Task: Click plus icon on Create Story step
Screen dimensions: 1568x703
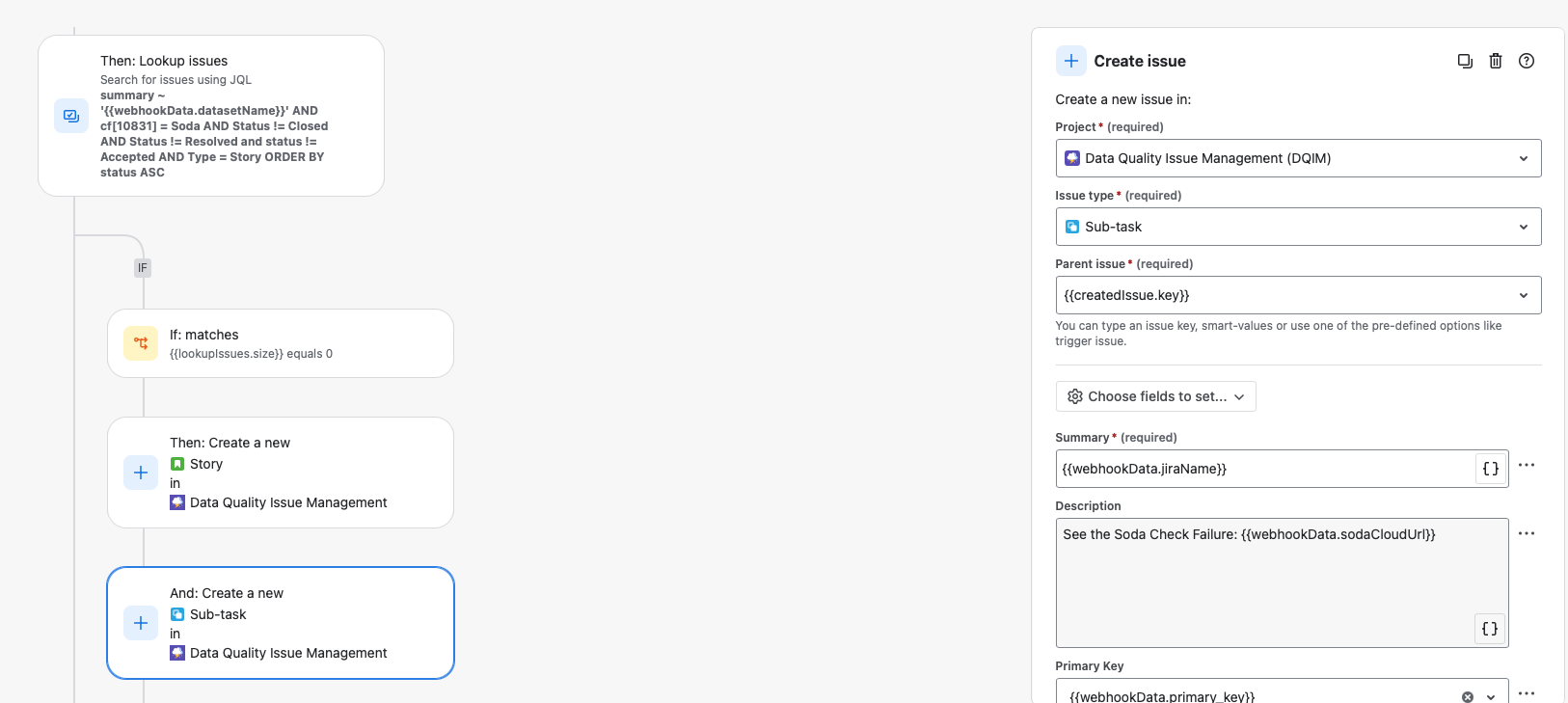Action: click(141, 473)
